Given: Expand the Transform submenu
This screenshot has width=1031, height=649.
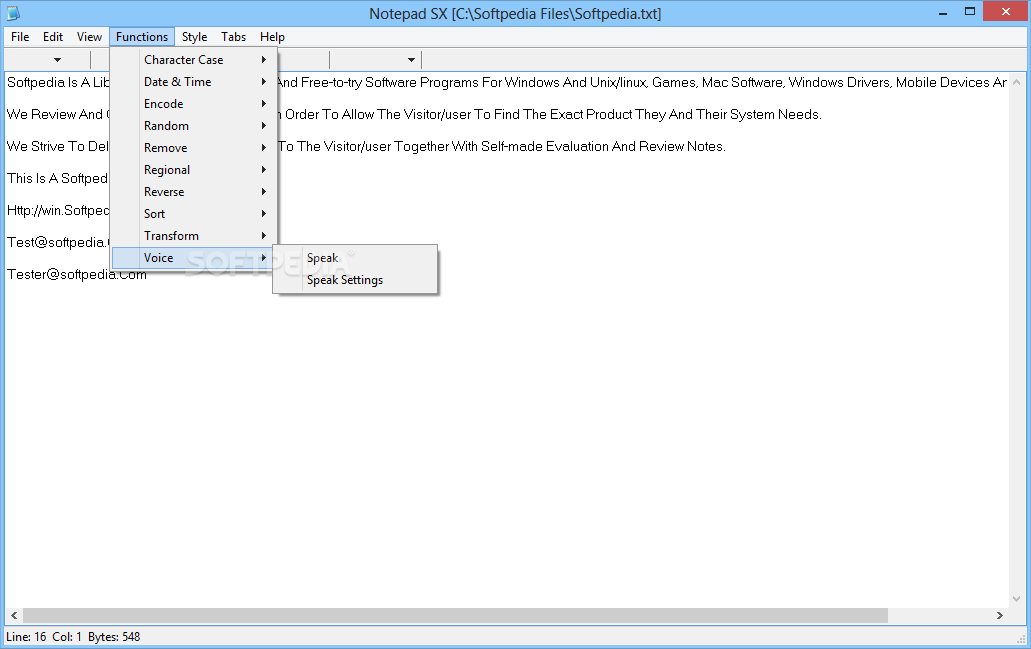Looking at the screenshot, I should pos(193,236).
